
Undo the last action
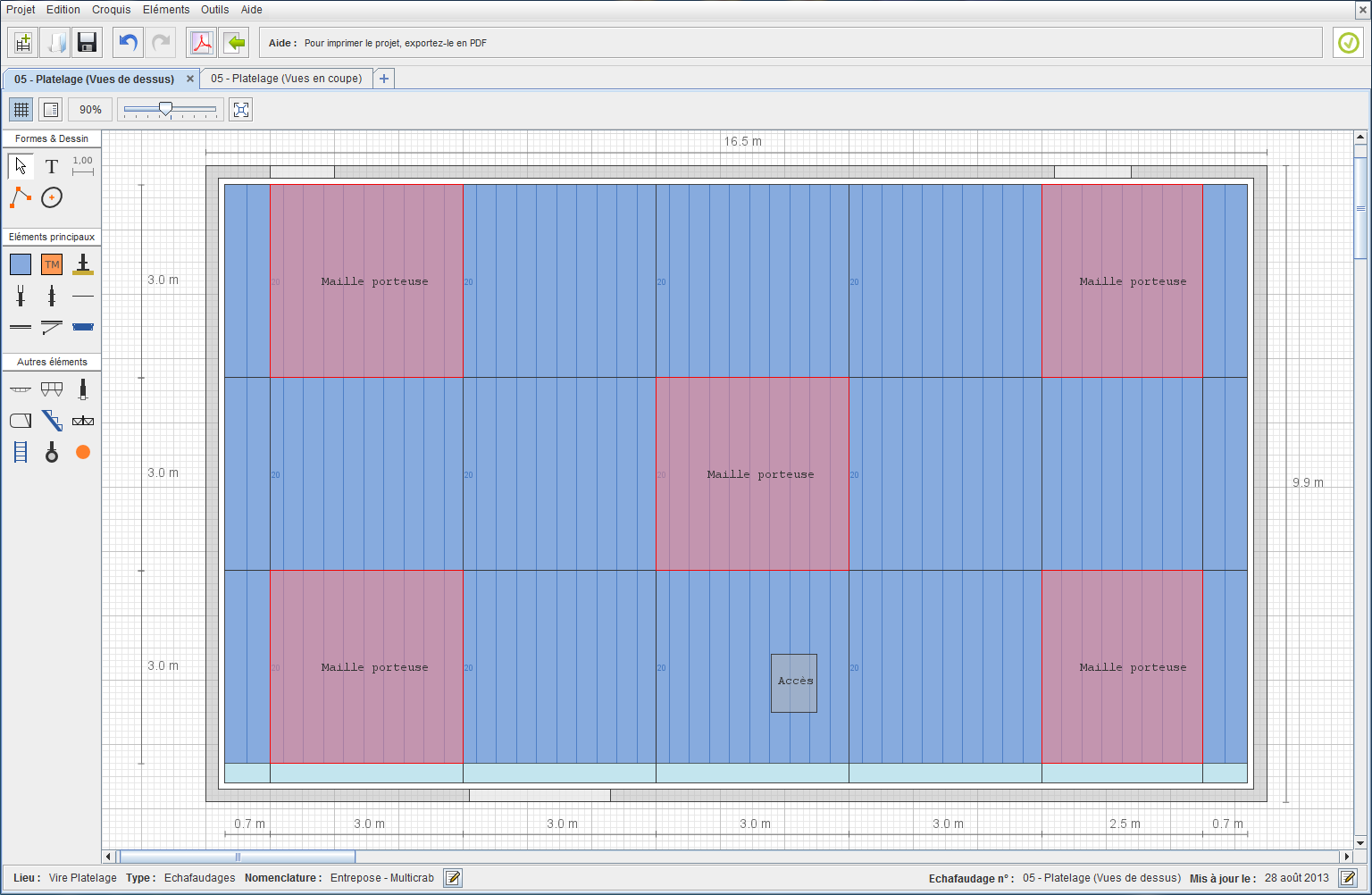pos(128,43)
